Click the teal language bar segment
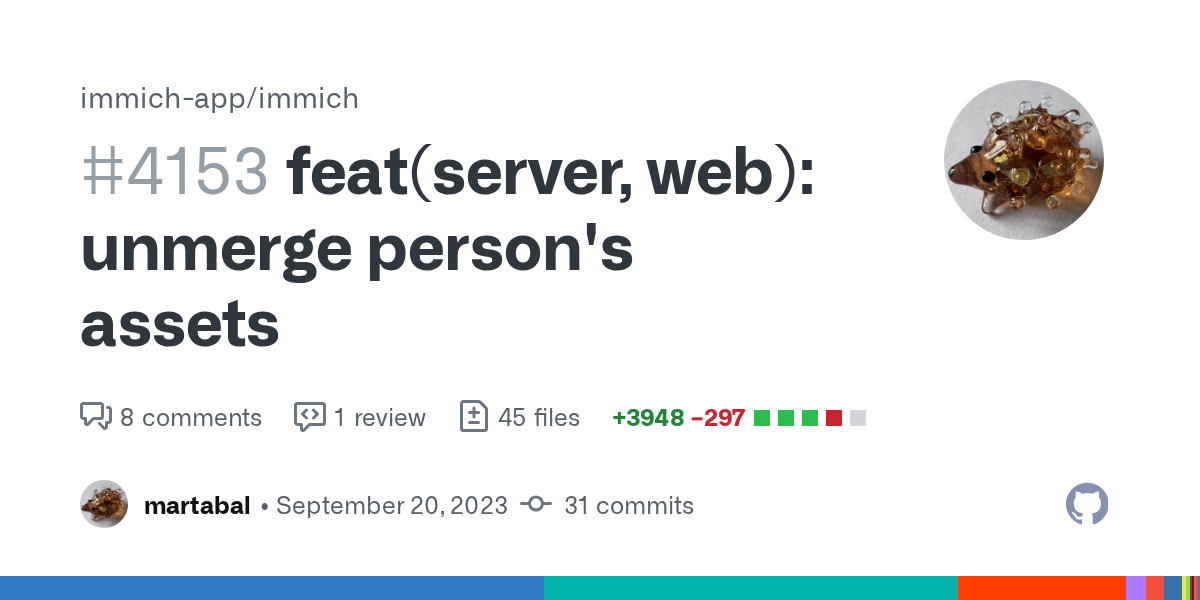The height and width of the screenshot is (600, 1200). point(750,588)
